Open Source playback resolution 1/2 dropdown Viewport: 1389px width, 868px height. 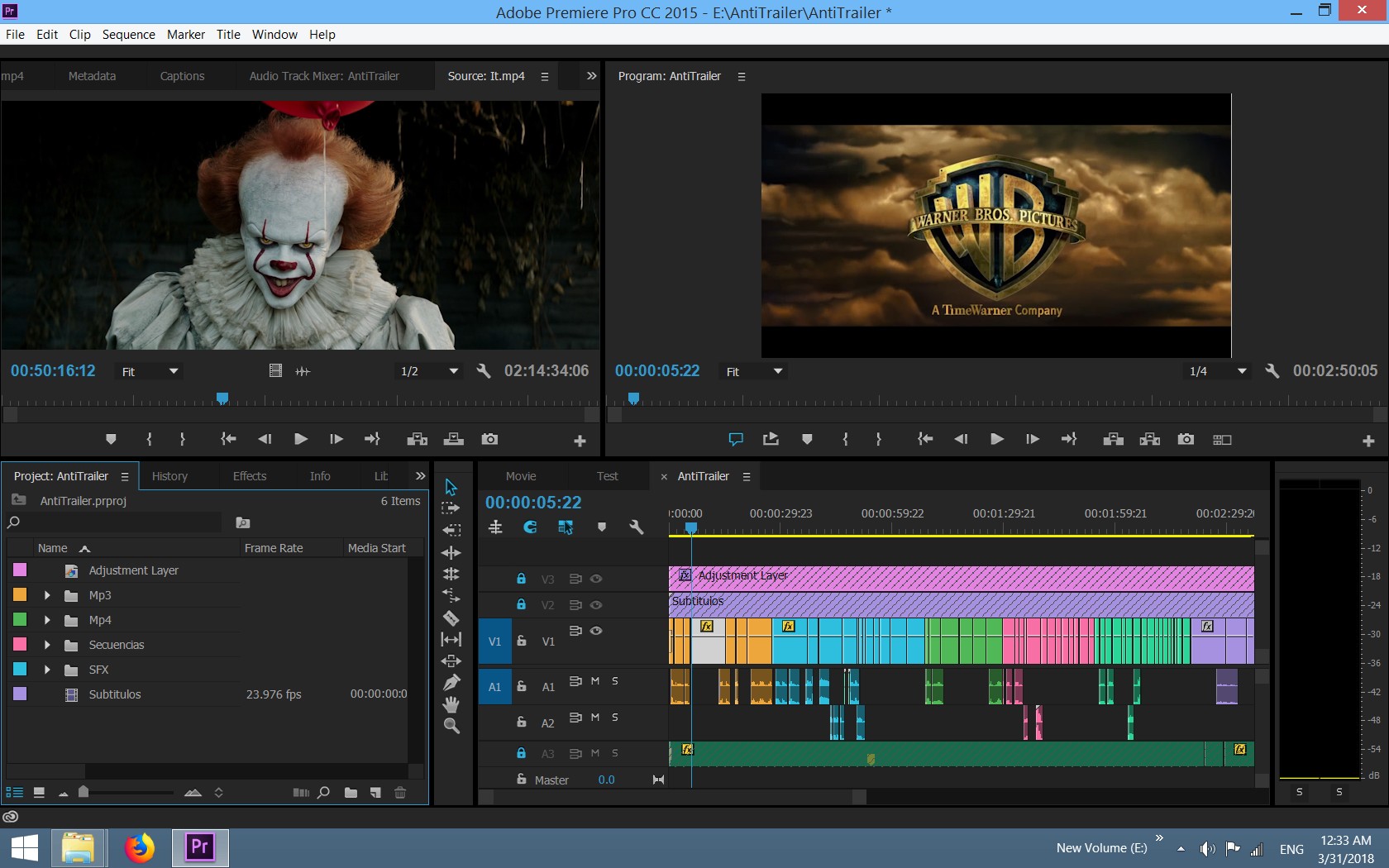tap(428, 371)
